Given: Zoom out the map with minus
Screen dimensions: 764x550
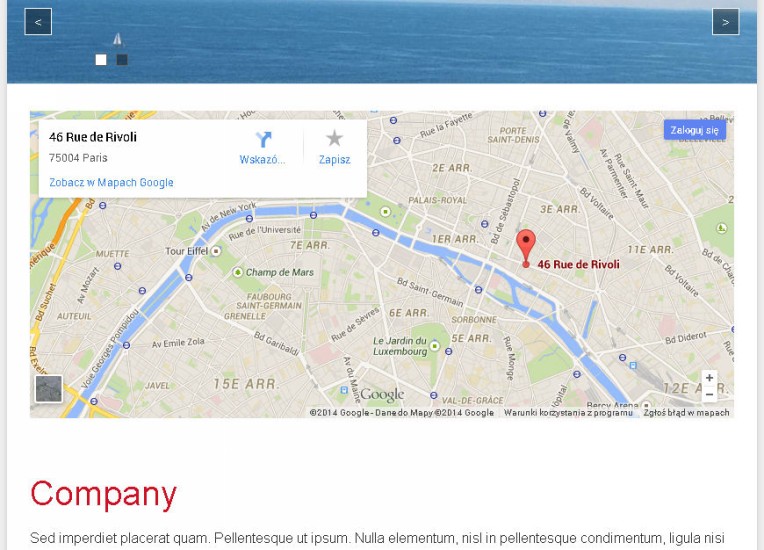Looking at the screenshot, I should tap(709, 394).
